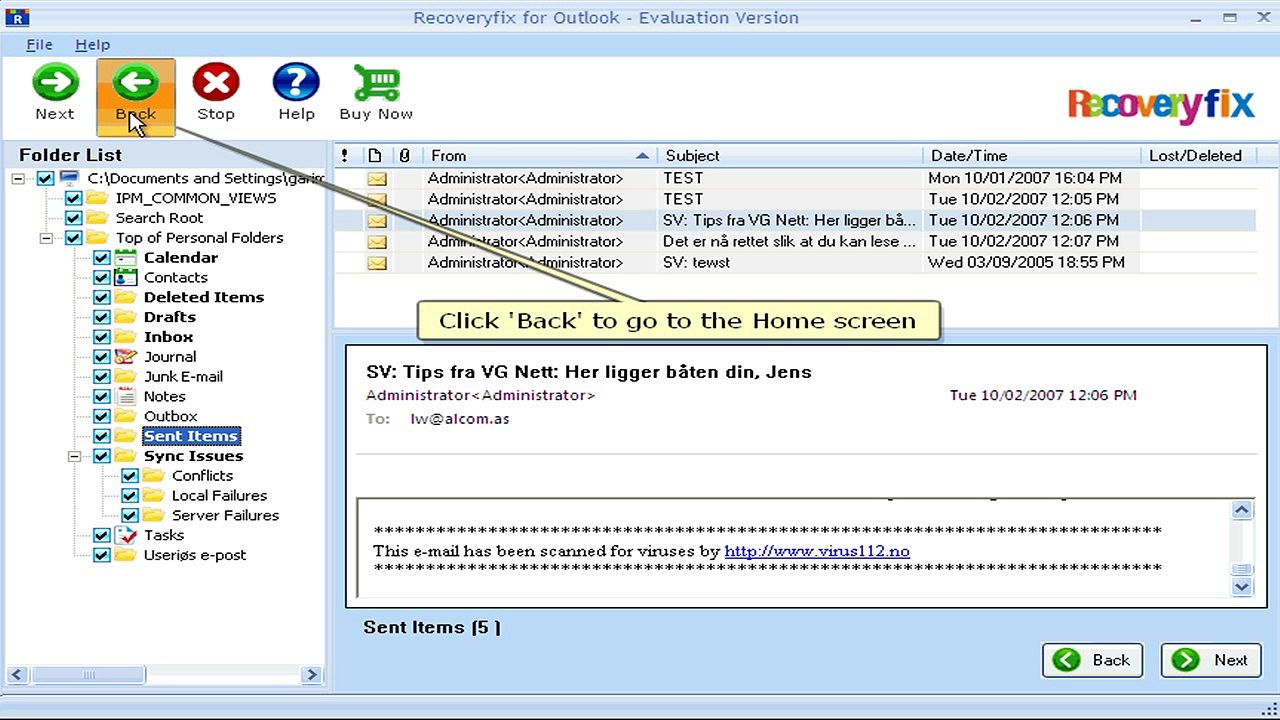Viewport: 1280px width, 720px height.
Task: Click the From column sort arrow
Action: 641,156
